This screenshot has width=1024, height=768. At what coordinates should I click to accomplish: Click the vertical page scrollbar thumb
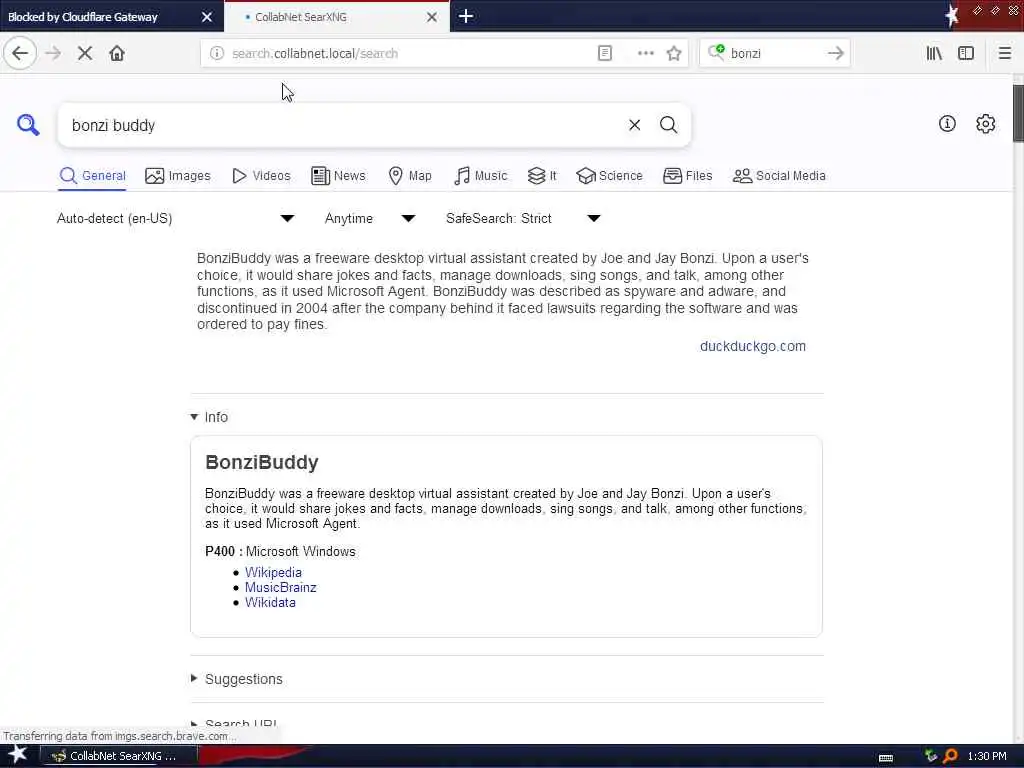pos(1017,112)
